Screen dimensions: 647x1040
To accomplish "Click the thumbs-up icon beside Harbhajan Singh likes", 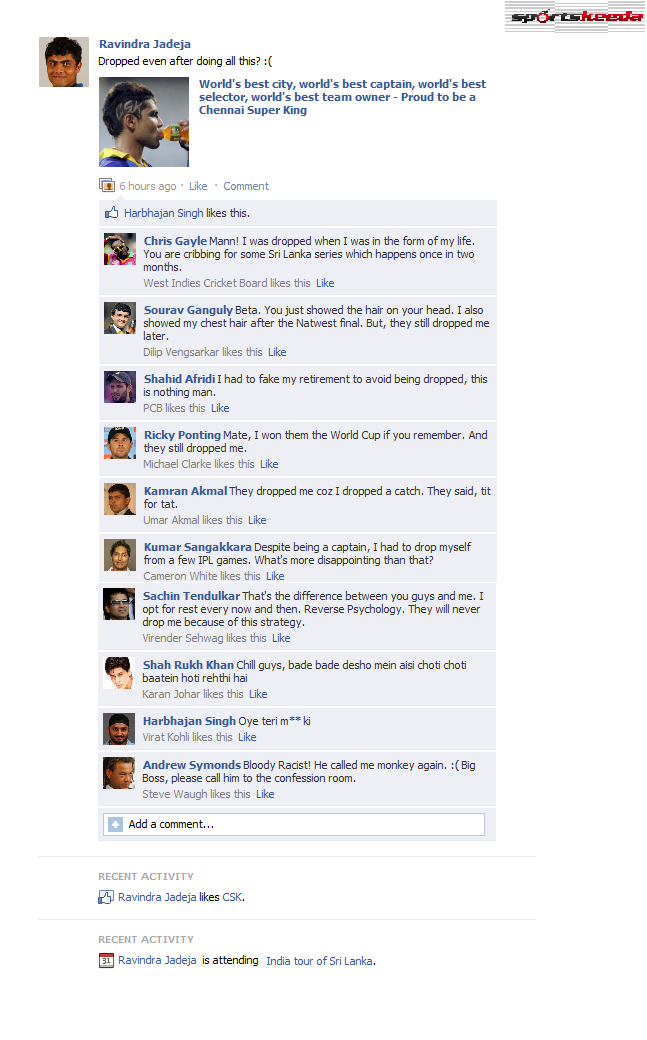I will coord(111,213).
